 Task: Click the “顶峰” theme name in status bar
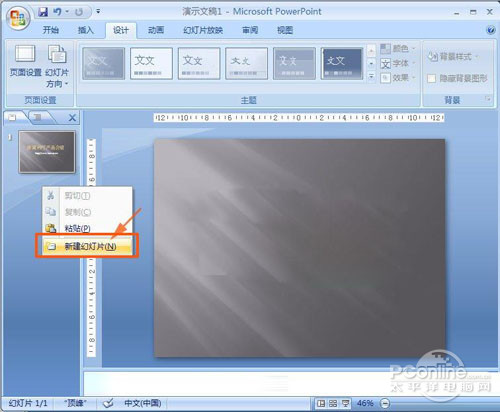(75, 404)
